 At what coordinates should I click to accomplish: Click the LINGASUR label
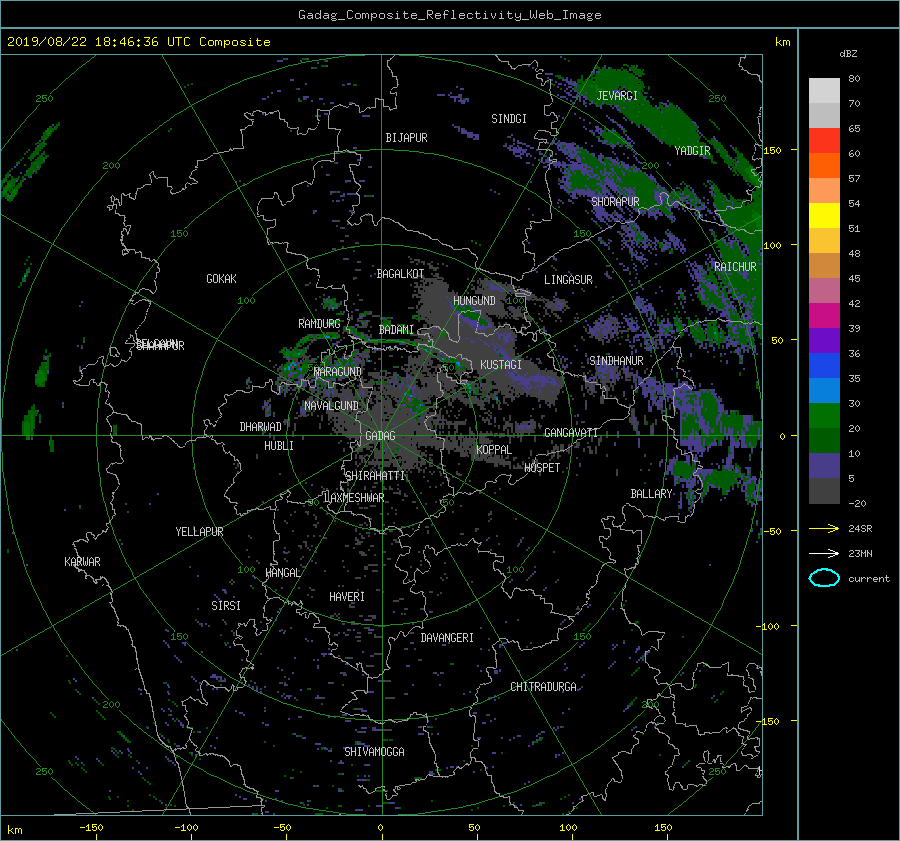pyautogui.click(x=568, y=280)
